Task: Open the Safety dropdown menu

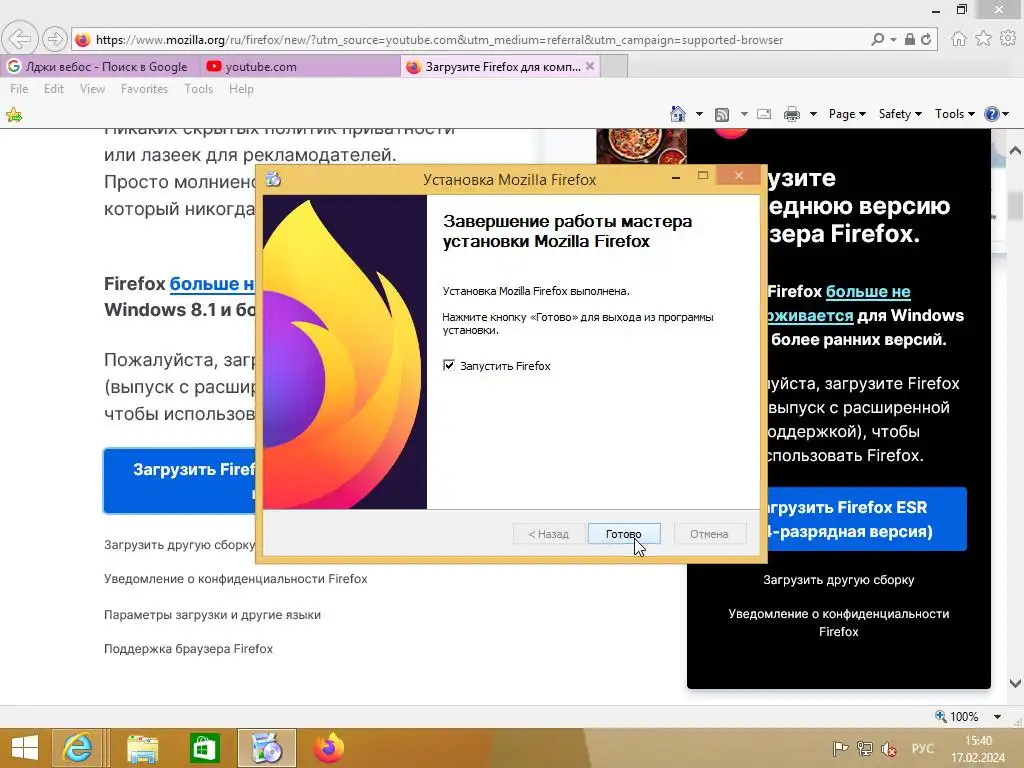Action: click(x=900, y=114)
